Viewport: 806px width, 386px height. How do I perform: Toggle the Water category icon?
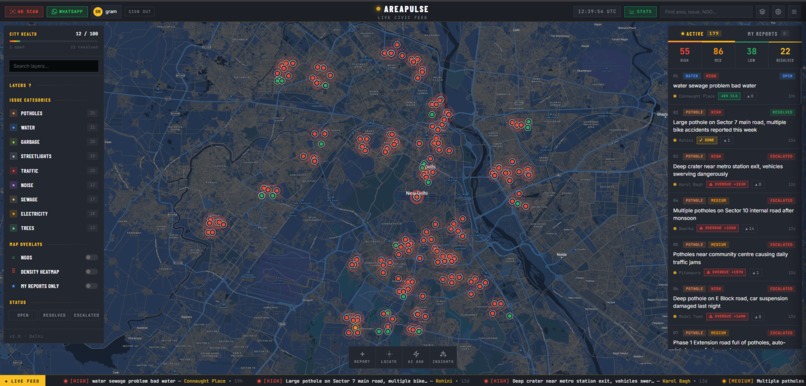(x=14, y=127)
